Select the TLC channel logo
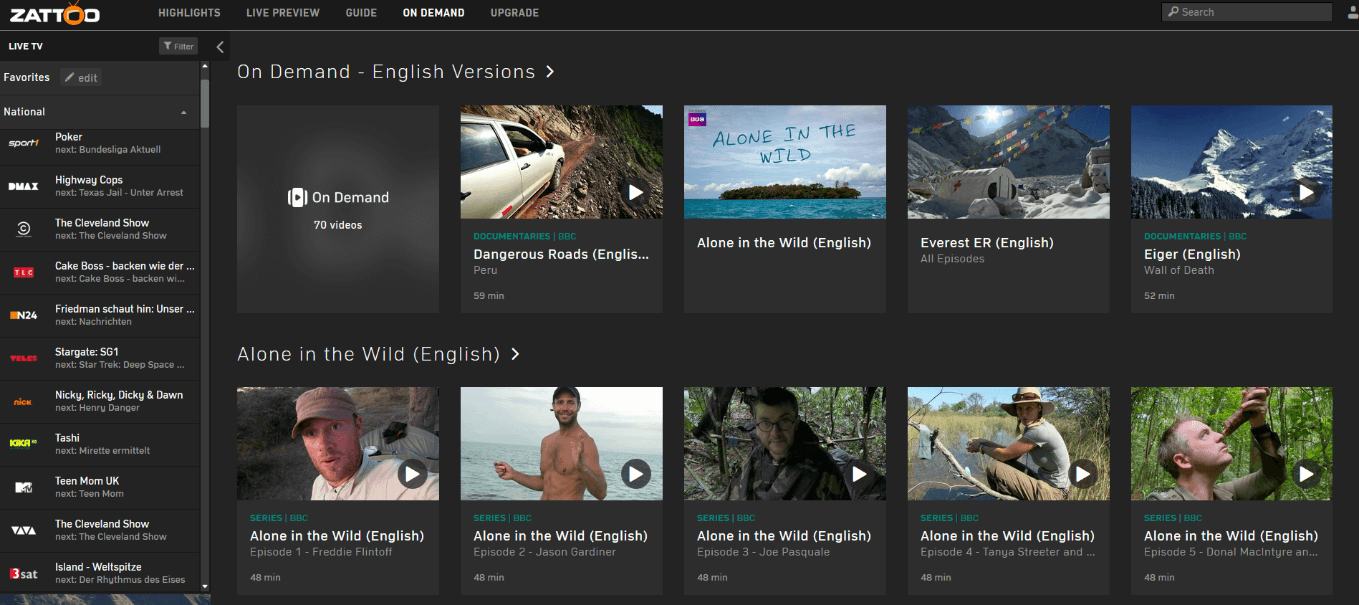 [x=24, y=272]
